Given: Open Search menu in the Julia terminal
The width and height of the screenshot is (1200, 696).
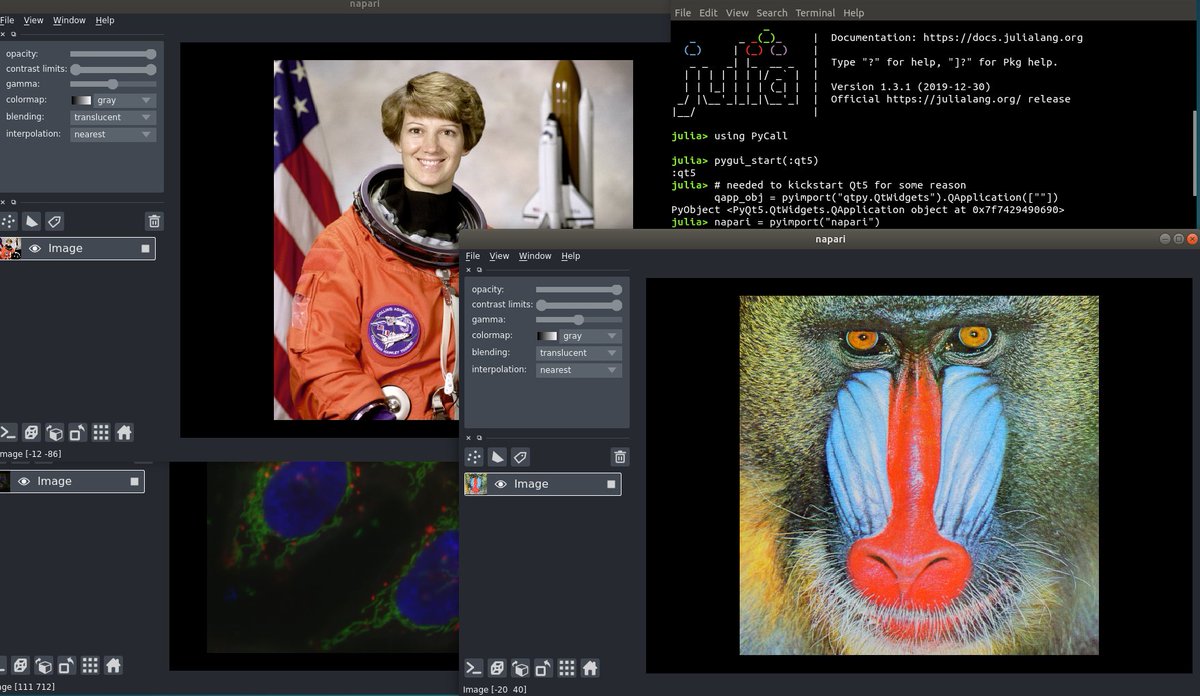Looking at the screenshot, I should (772, 13).
